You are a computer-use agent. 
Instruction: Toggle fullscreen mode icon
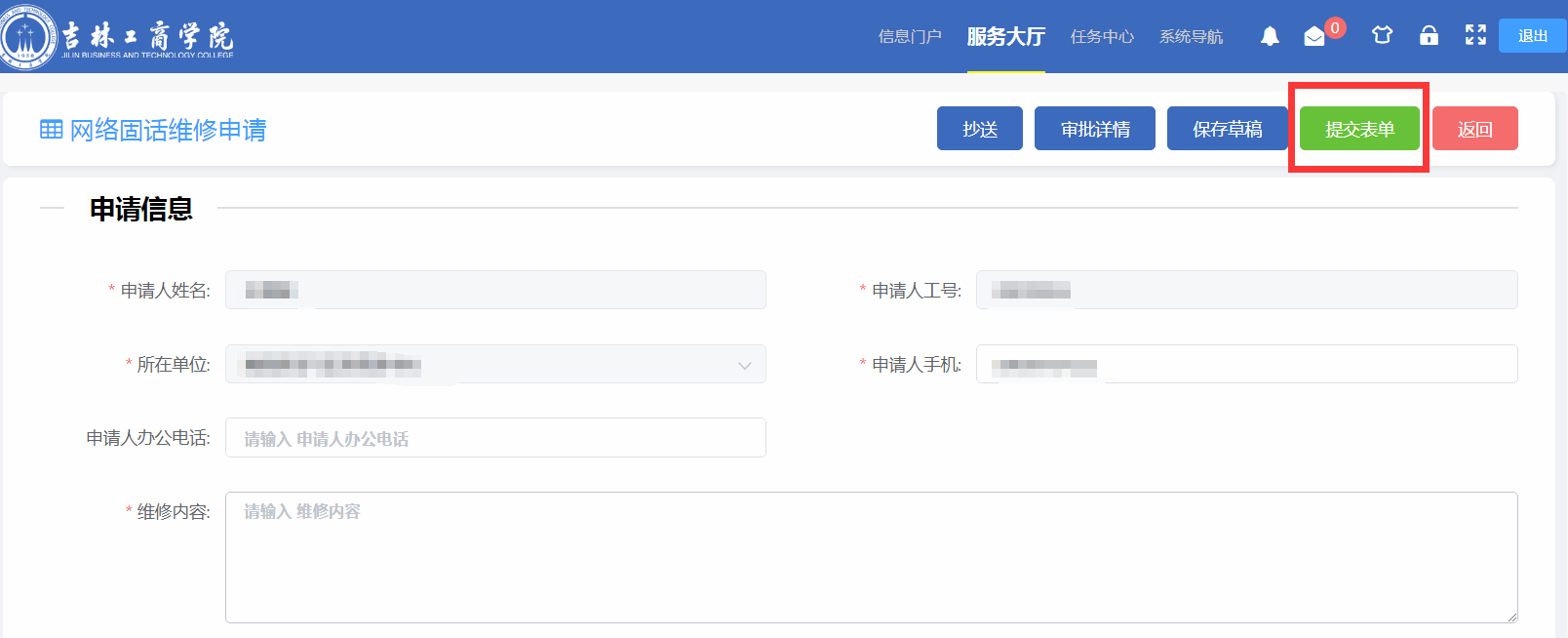(x=1475, y=36)
